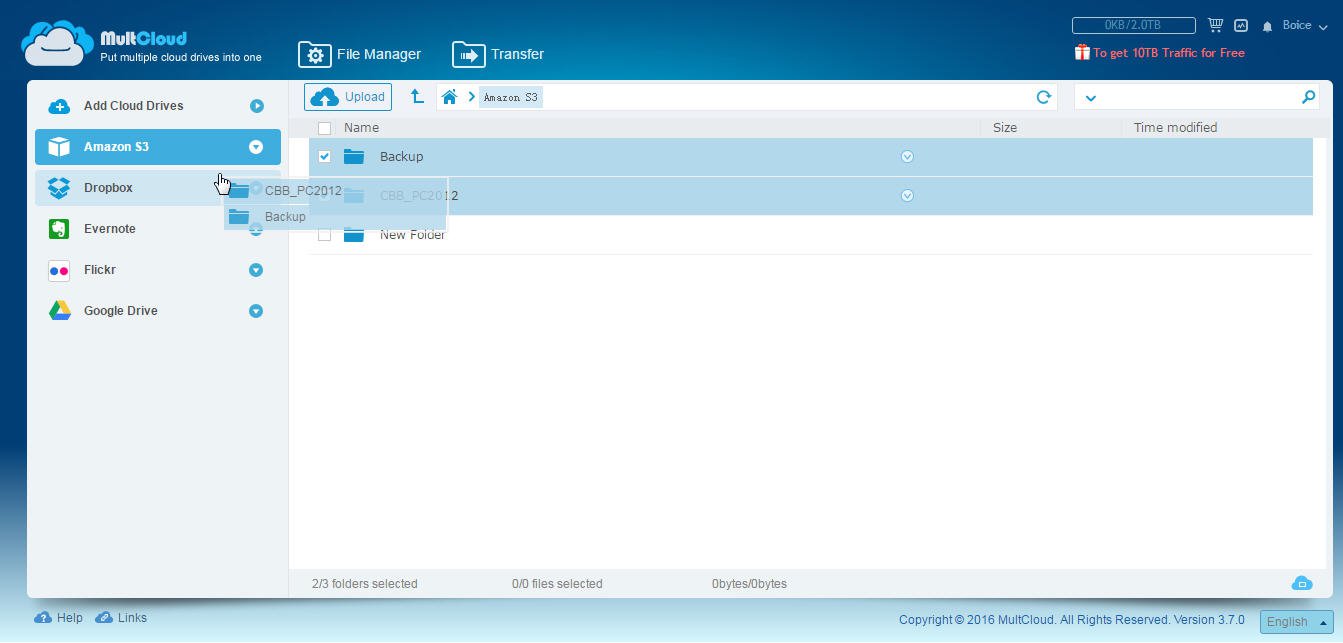
Task: Expand Amazon S3 dropdown arrow
Action: [256, 147]
